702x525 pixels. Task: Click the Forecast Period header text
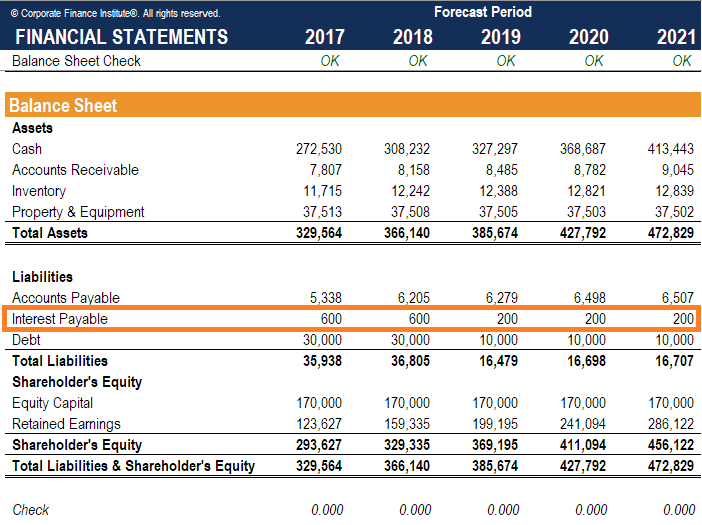point(483,12)
